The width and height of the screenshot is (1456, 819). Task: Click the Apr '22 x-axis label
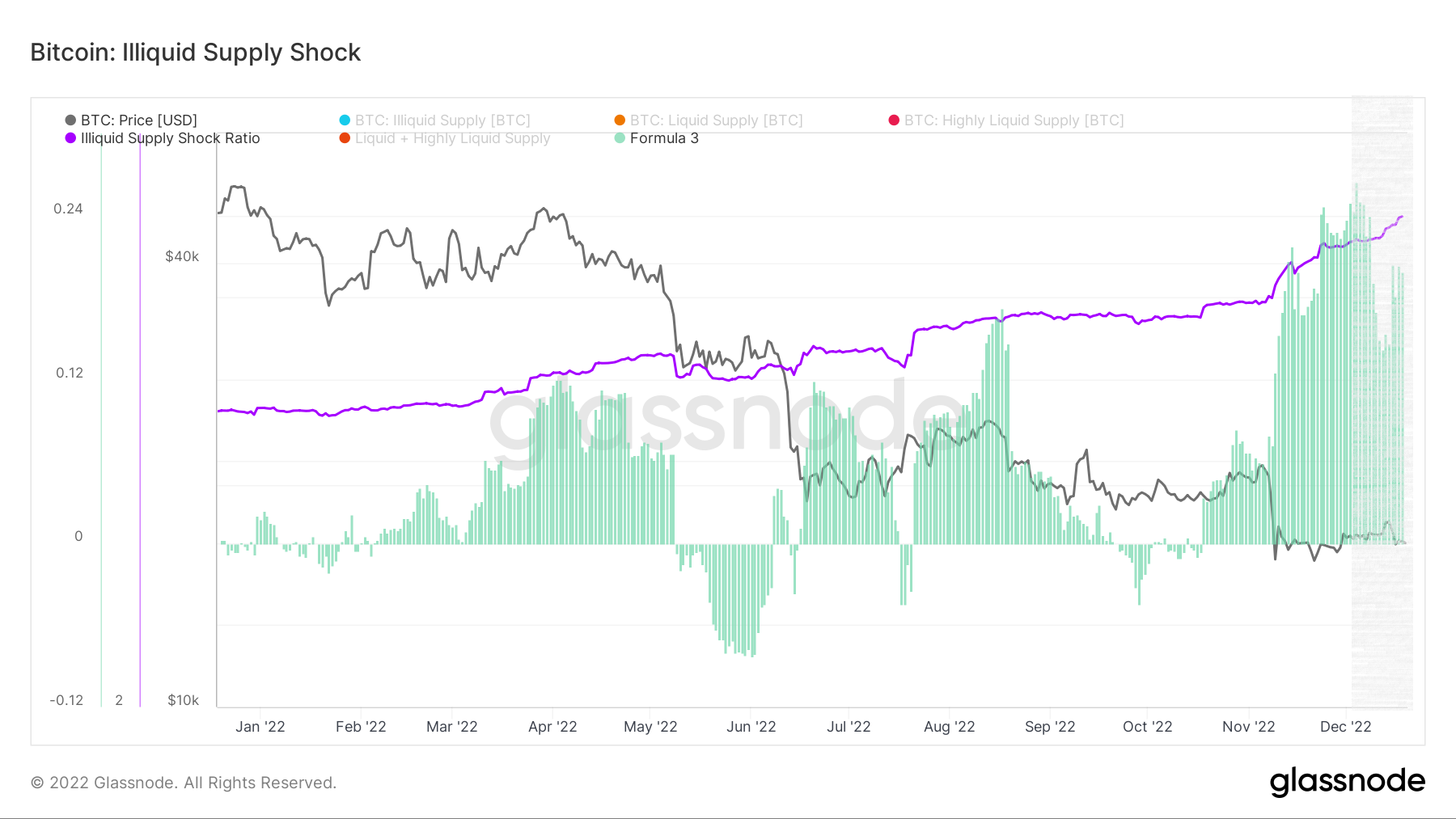552,727
